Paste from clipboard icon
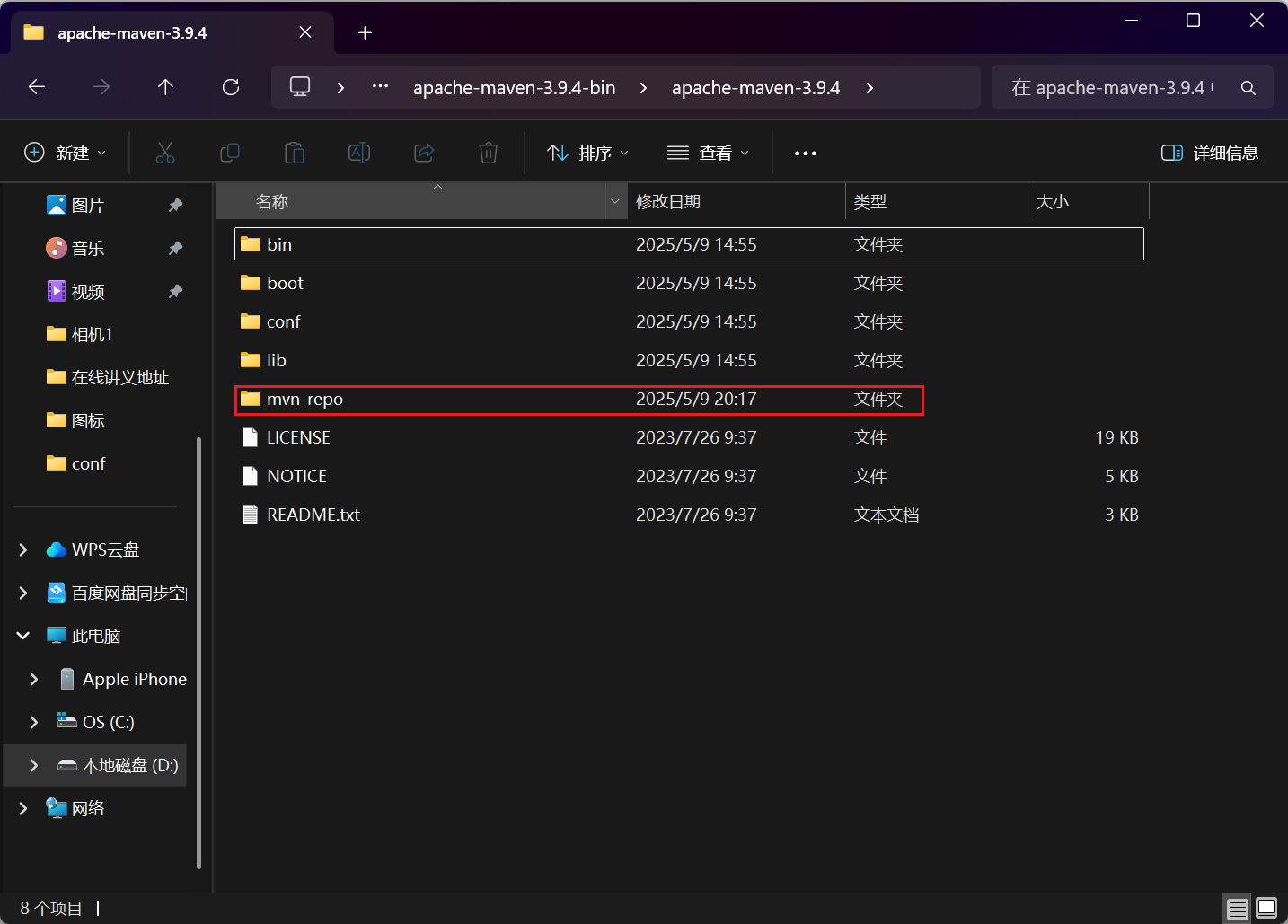The height and width of the screenshot is (924, 1288). [x=295, y=154]
